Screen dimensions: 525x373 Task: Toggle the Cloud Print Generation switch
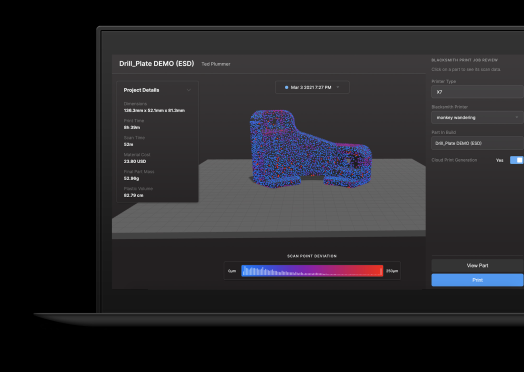click(517, 160)
